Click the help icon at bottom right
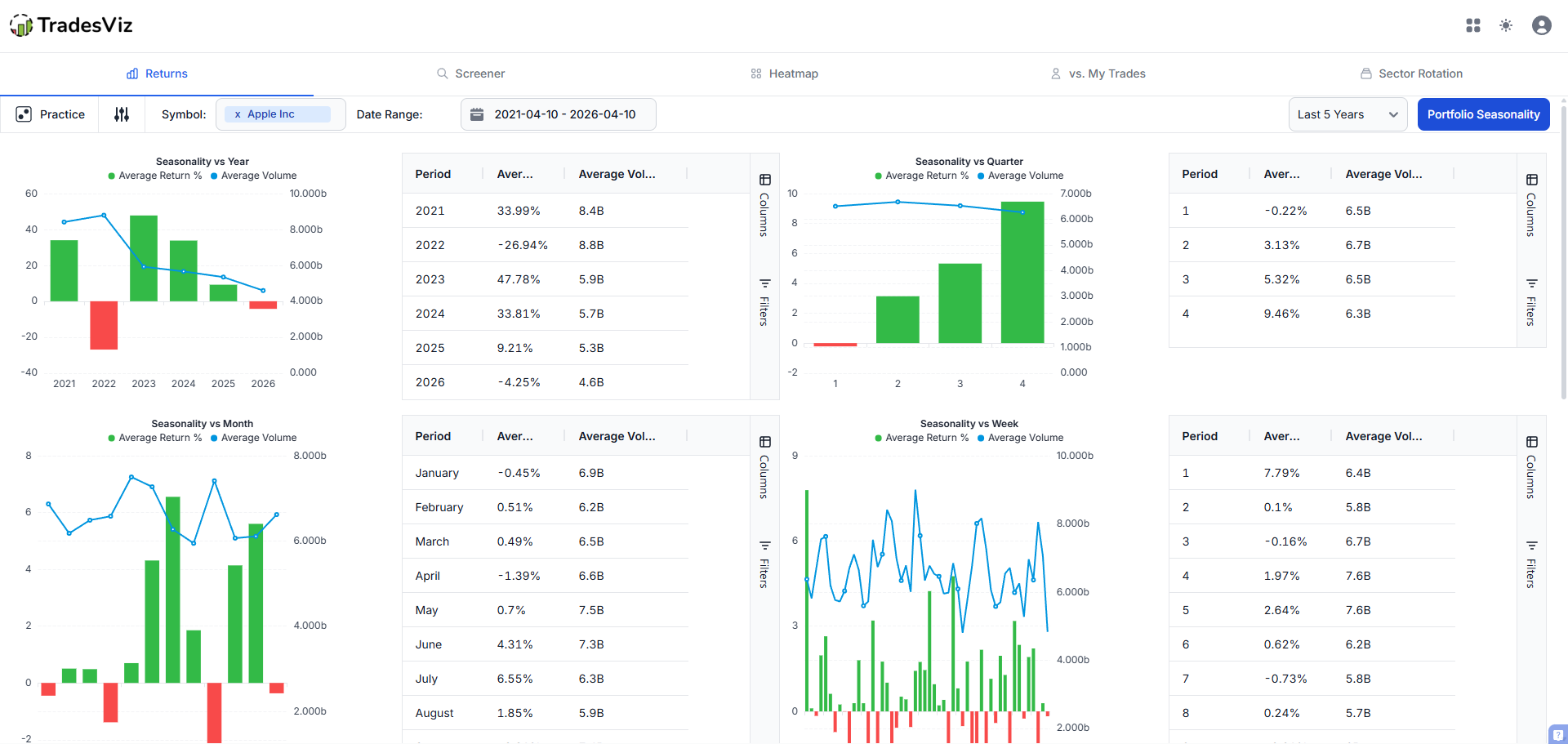1568x744 pixels. (1558, 735)
